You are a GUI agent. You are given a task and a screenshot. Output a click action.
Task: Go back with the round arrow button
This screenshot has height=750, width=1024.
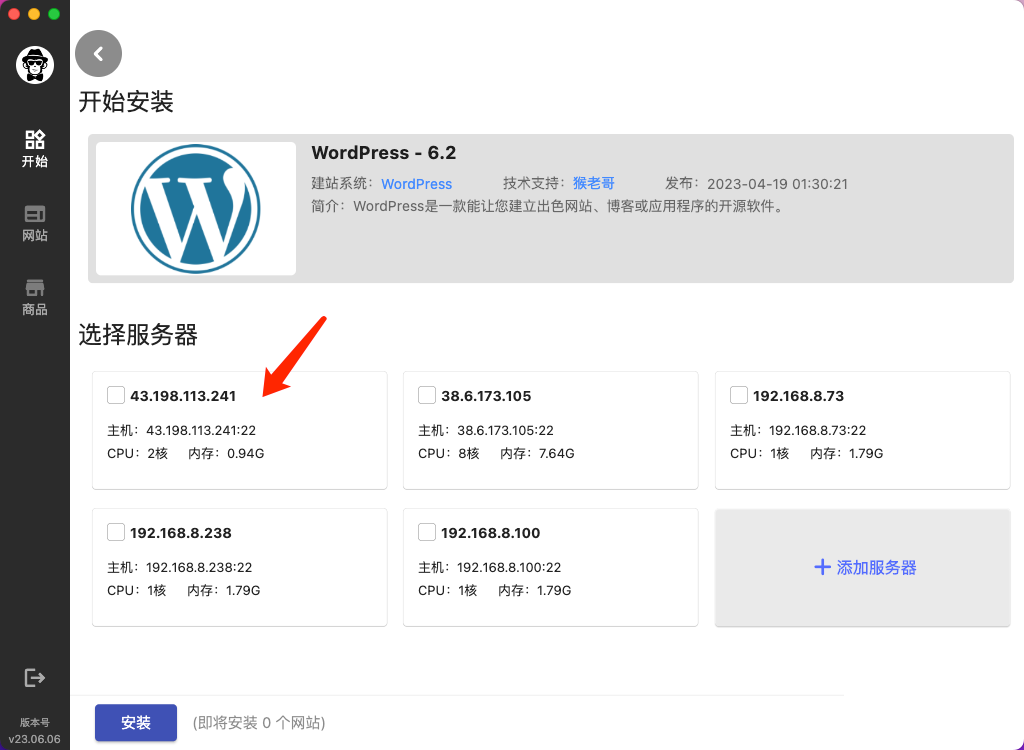point(99,54)
